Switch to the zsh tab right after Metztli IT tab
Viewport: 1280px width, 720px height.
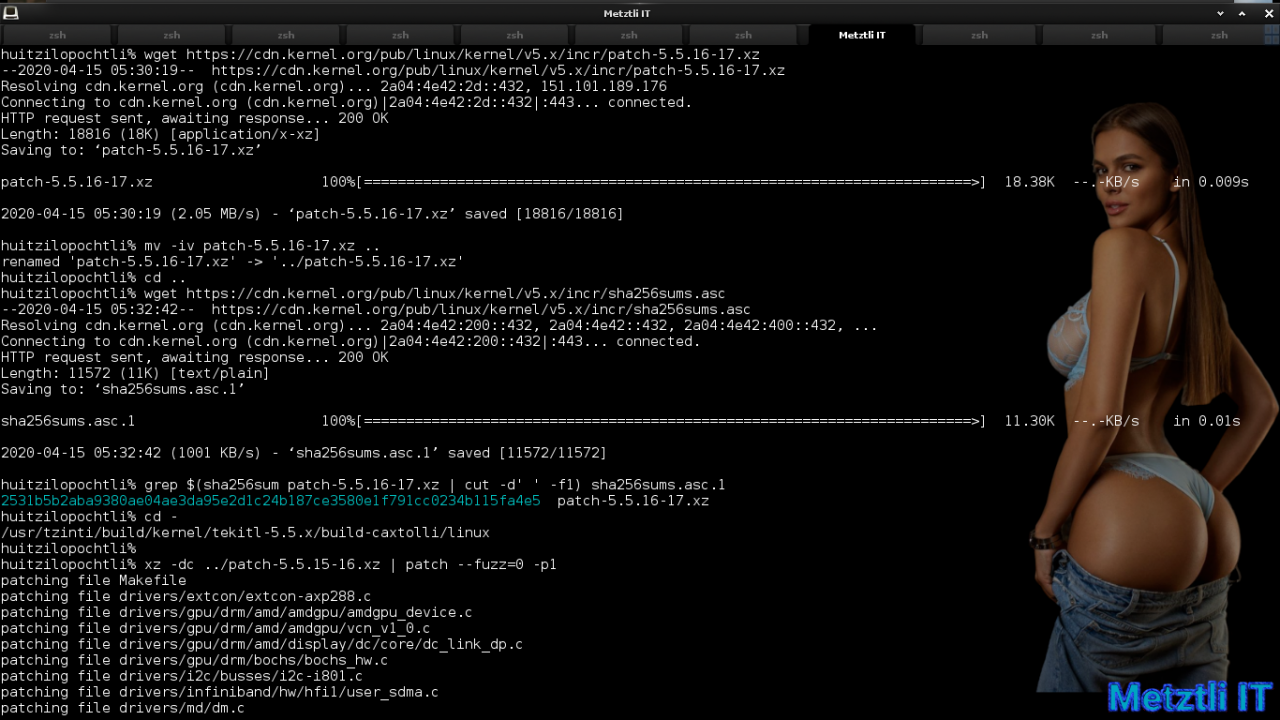pyautogui.click(x=979, y=35)
